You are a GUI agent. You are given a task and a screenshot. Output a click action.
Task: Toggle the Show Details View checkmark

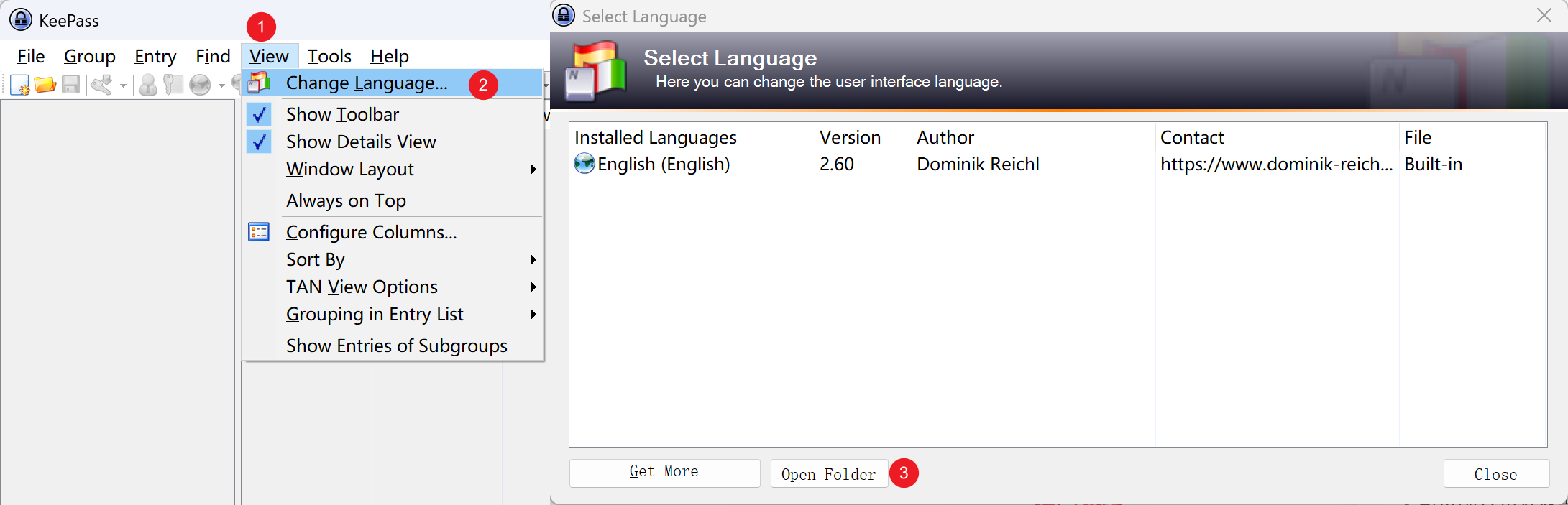259,142
